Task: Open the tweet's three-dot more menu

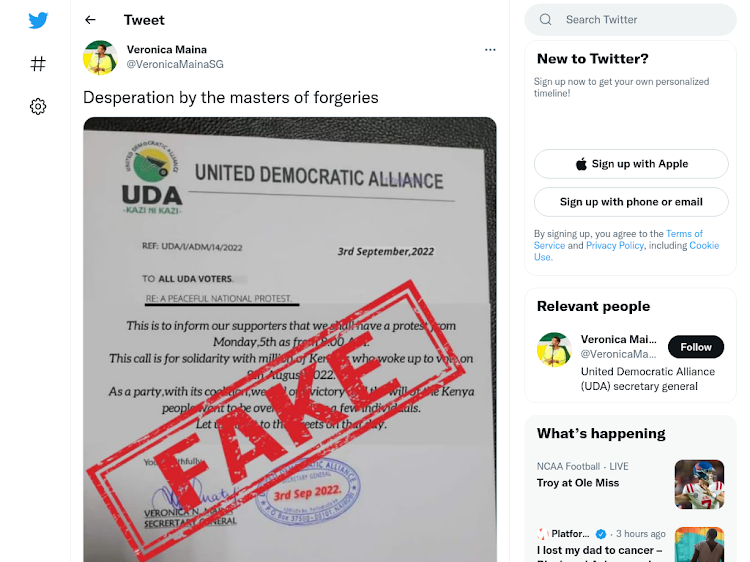Action: [490, 50]
